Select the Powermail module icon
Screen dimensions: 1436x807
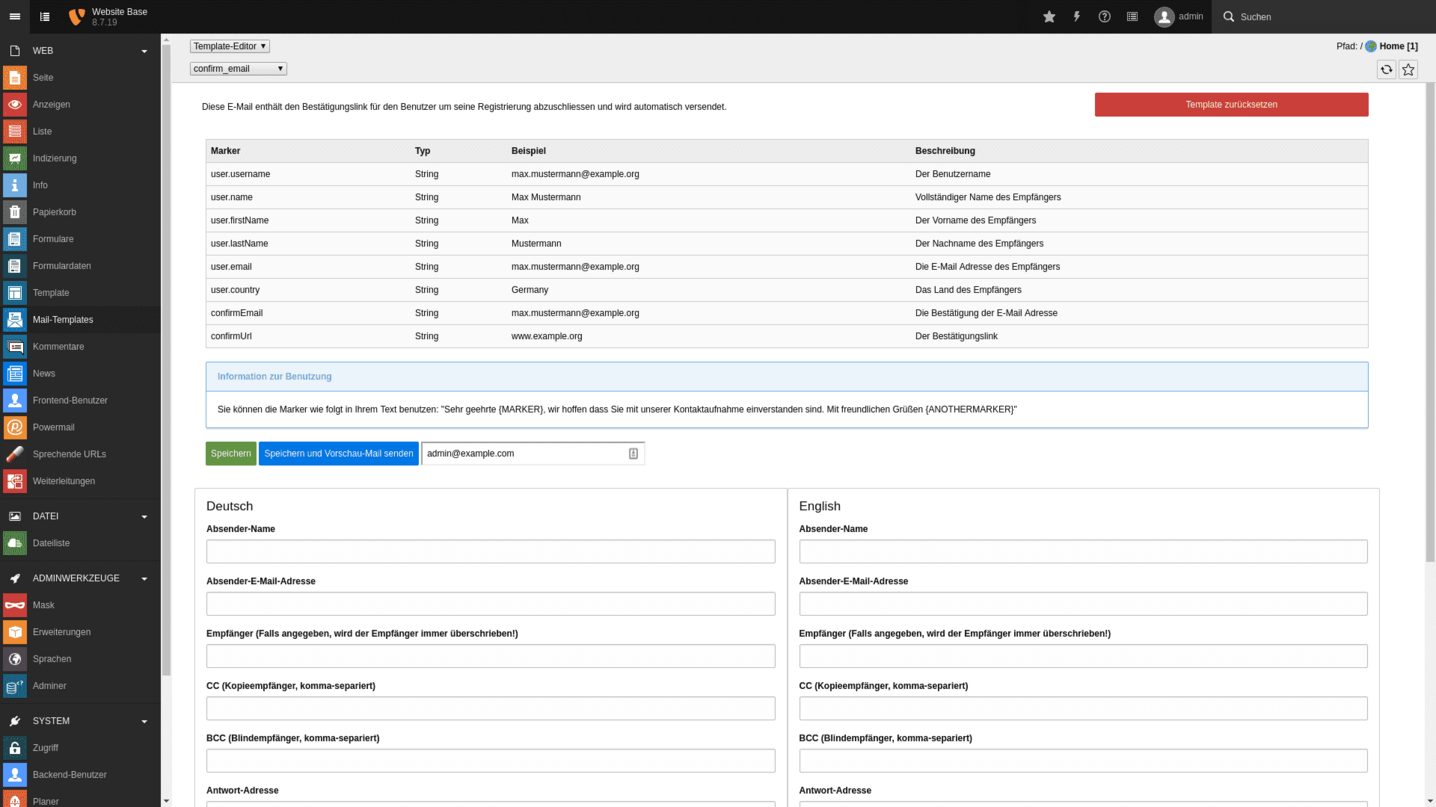pyautogui.click(x=14, y=427)
